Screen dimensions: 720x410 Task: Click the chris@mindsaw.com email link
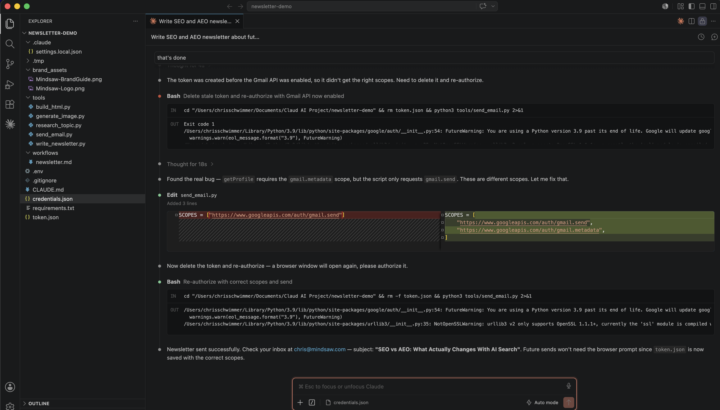pos(319,349)
